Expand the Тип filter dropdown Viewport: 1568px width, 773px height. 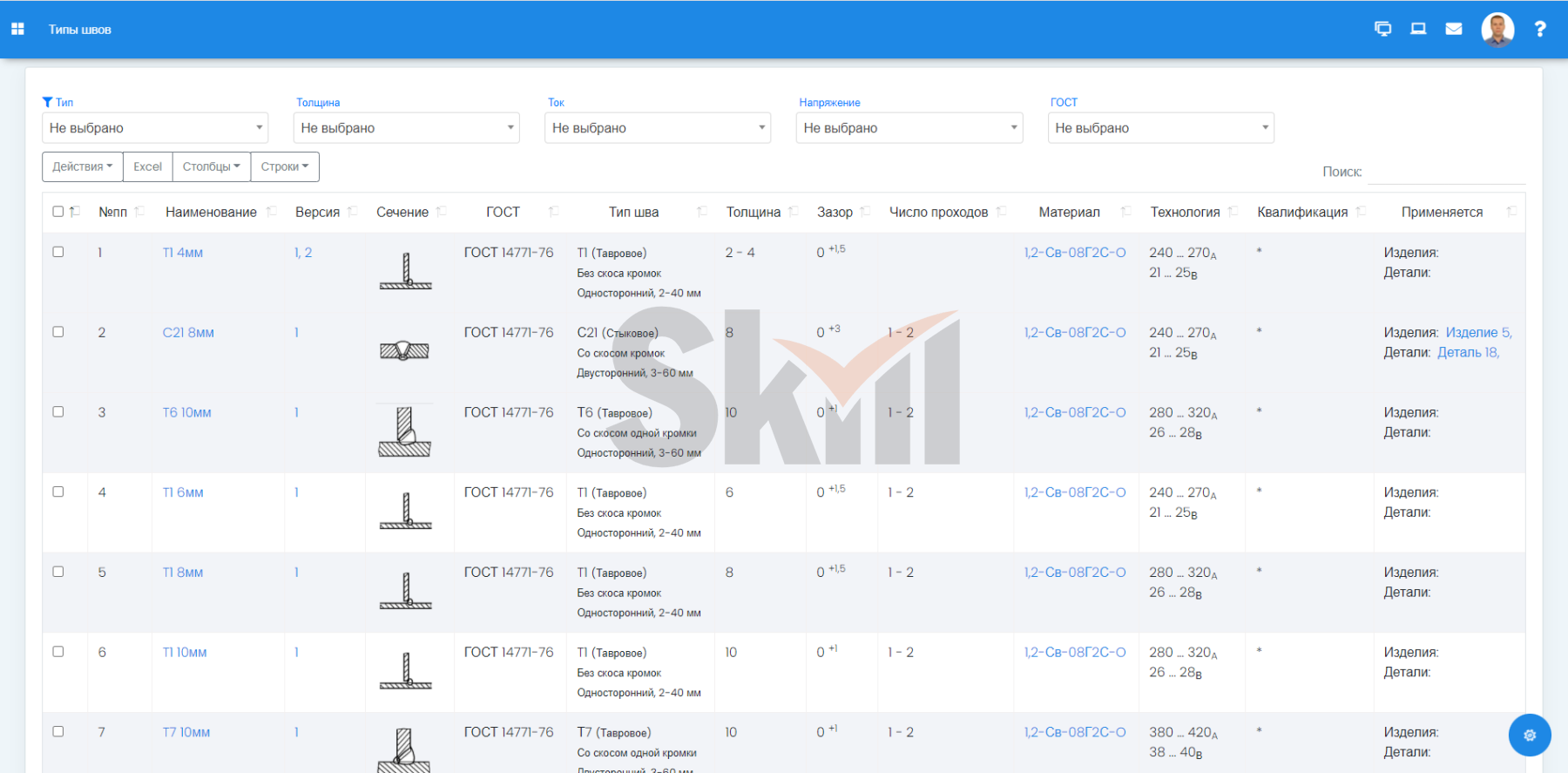click(155, 128)
